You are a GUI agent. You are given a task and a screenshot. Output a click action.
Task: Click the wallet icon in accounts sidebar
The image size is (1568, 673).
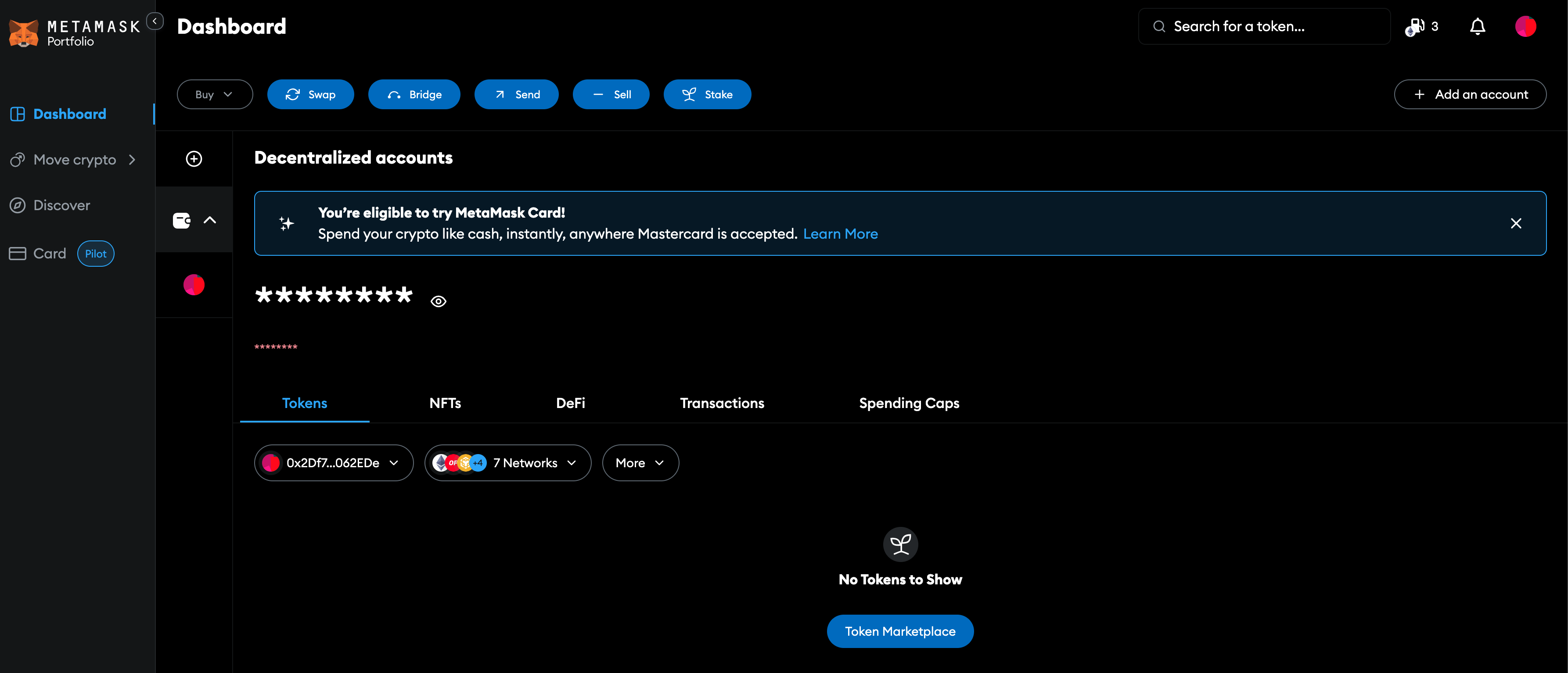(x=181, y=220)
